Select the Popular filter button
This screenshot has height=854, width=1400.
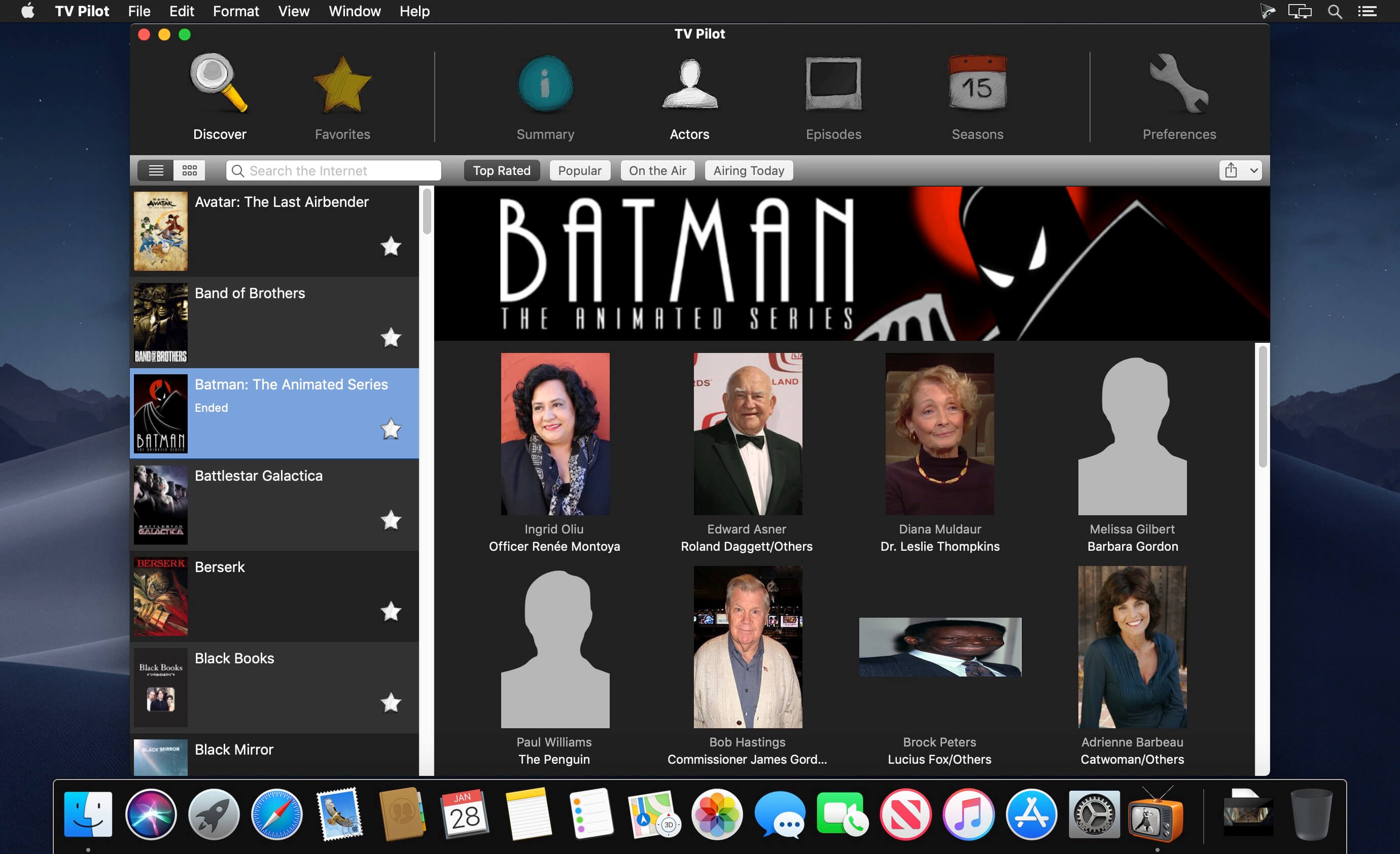[x=580, y=170]
